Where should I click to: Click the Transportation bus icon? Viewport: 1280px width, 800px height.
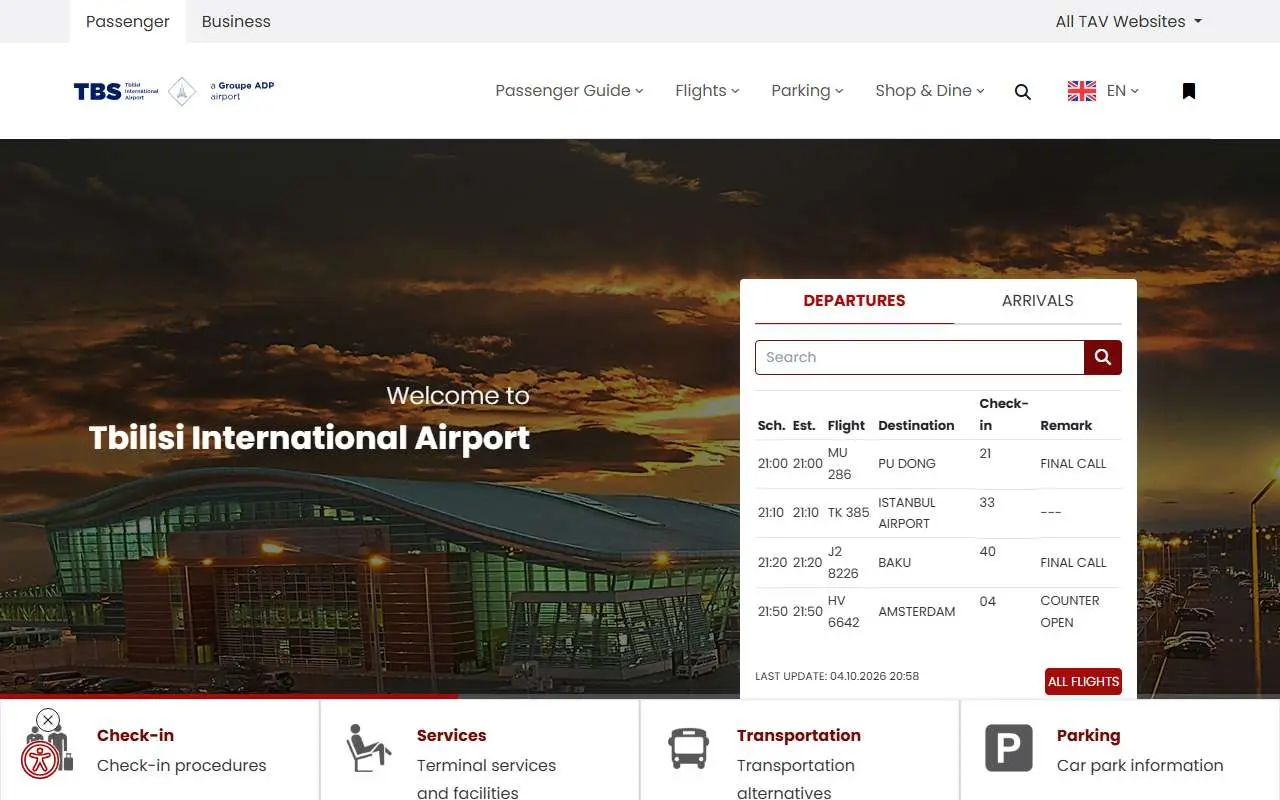[689, 748]
